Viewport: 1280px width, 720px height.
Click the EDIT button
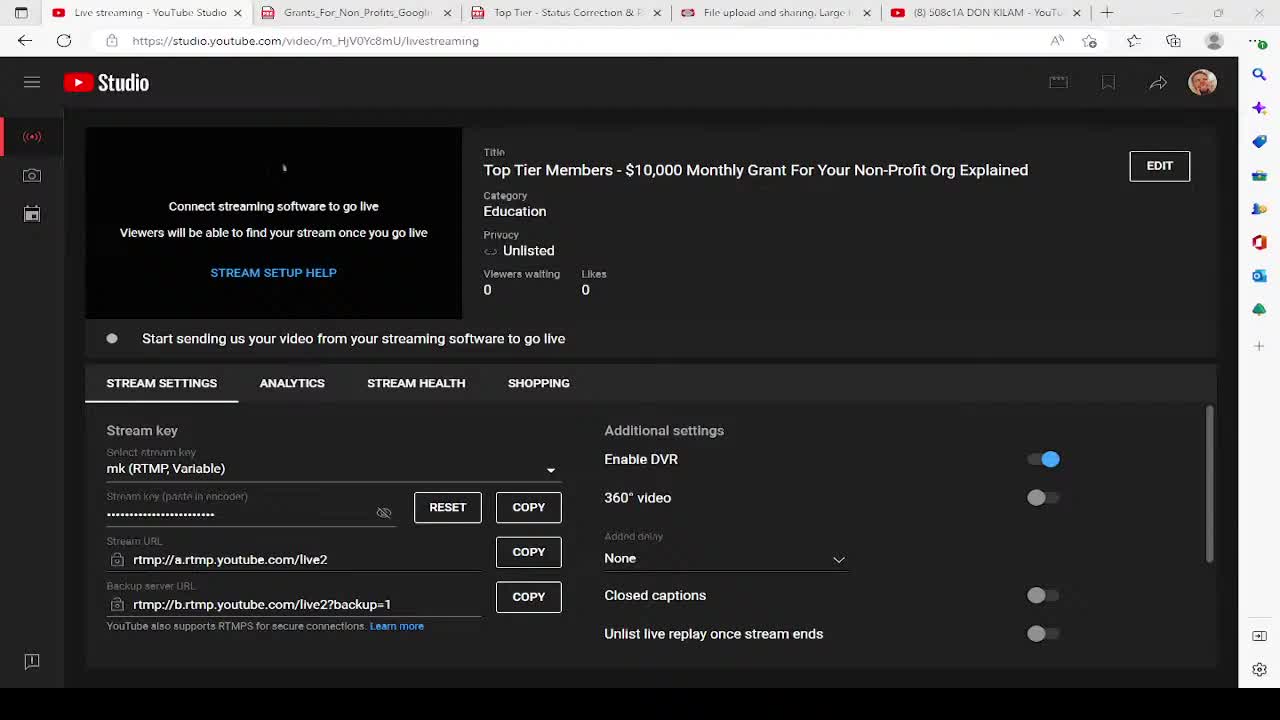1160,166
